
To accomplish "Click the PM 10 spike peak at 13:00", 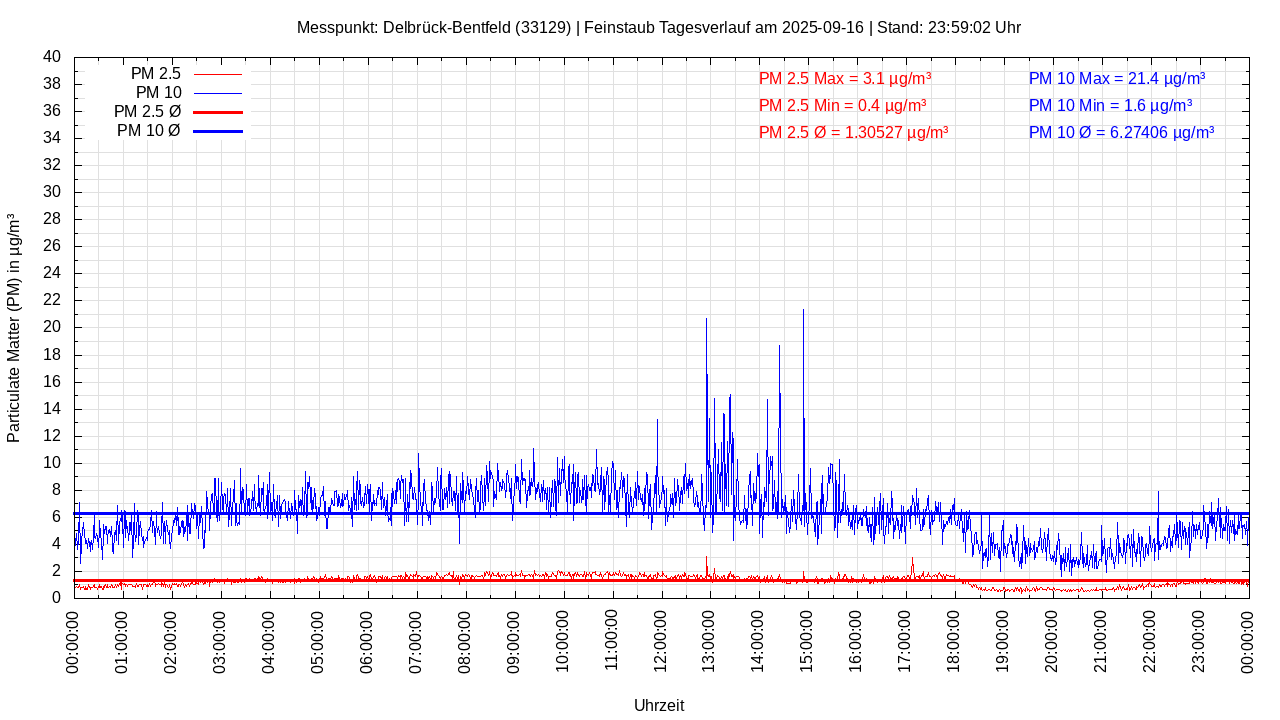I will [707, 321].
